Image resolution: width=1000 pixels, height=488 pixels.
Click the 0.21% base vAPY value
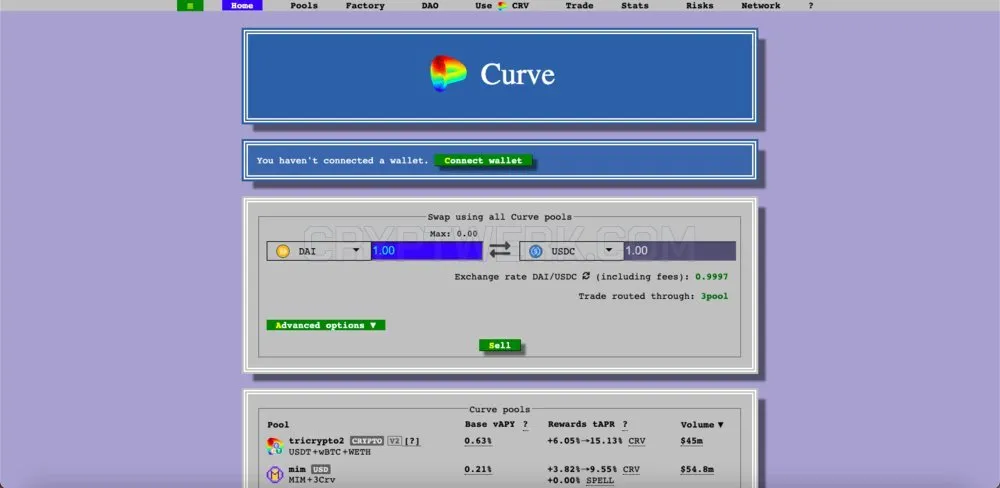(x=478, y=469)
